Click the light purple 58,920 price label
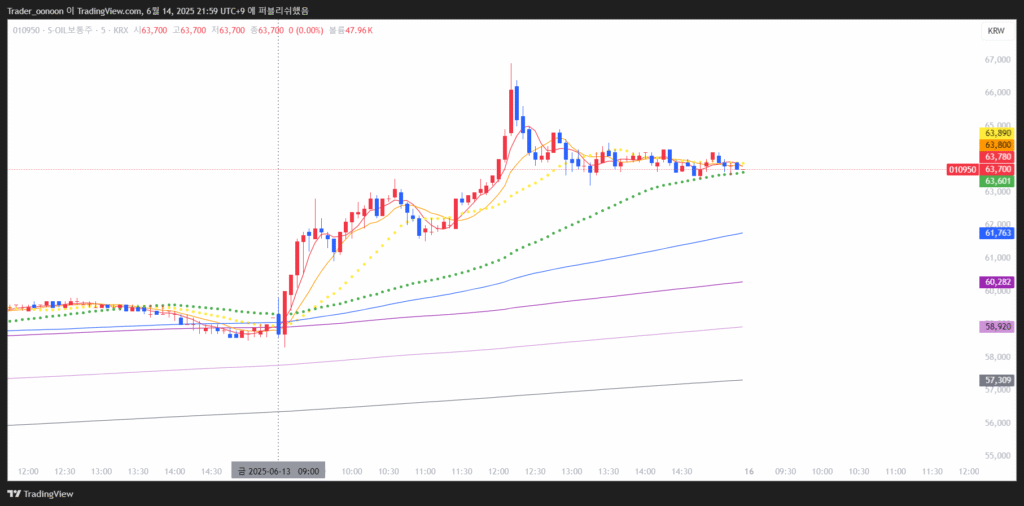This screenshot has height=506, width=1024. click(x=998, y=326)
